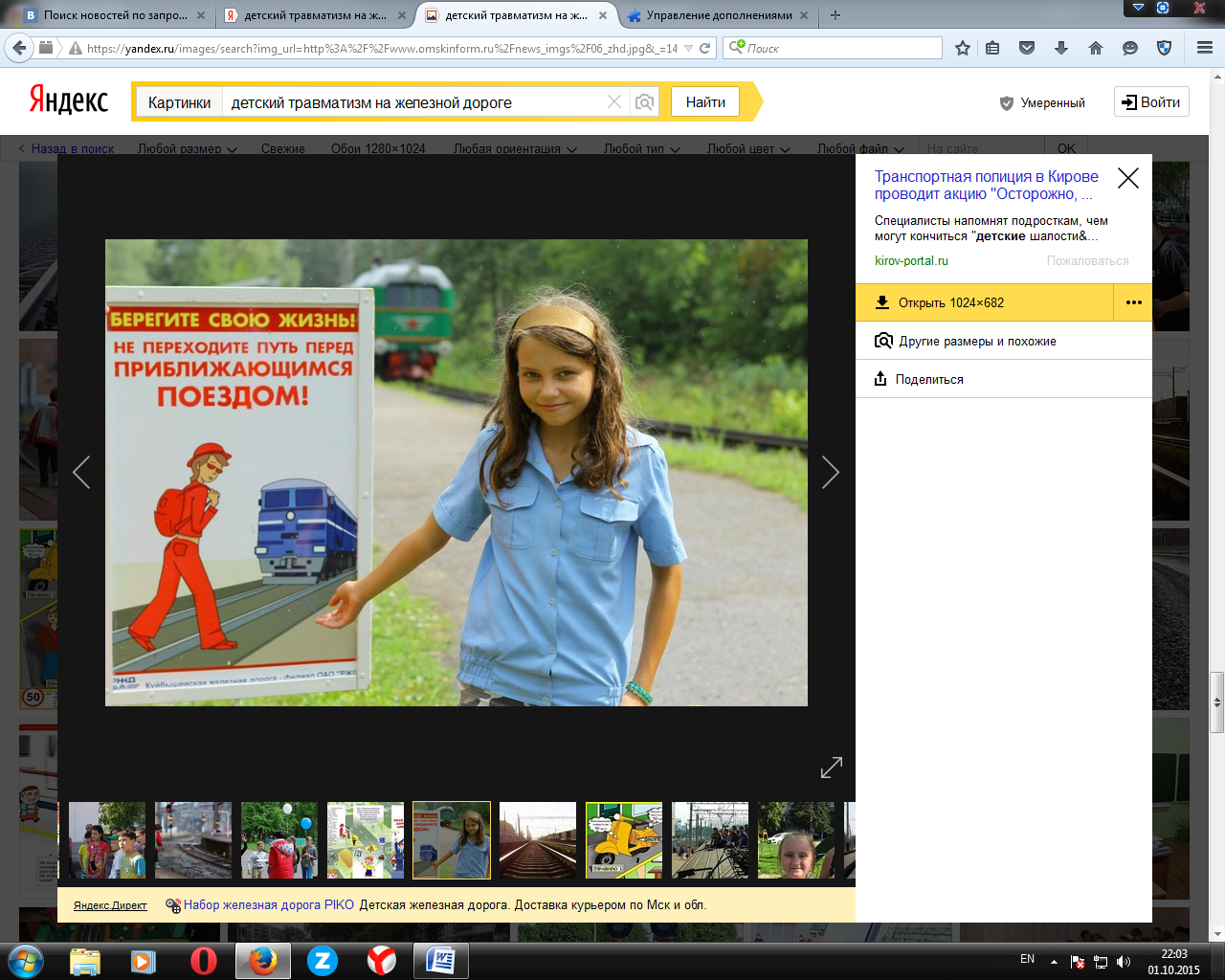This screenshot has width=1225, height=980.
Task: Click the 'Найти' search button
Action: pyautogui.click(x=705, y=102)
